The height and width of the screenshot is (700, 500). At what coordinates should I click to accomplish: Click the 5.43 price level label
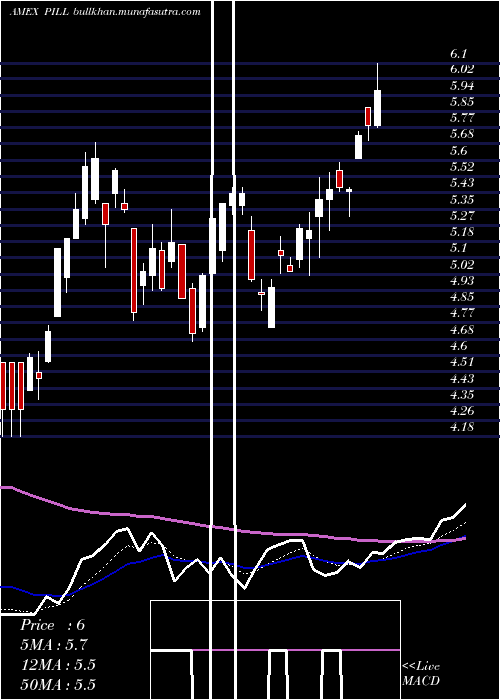(x=462, y=183)
